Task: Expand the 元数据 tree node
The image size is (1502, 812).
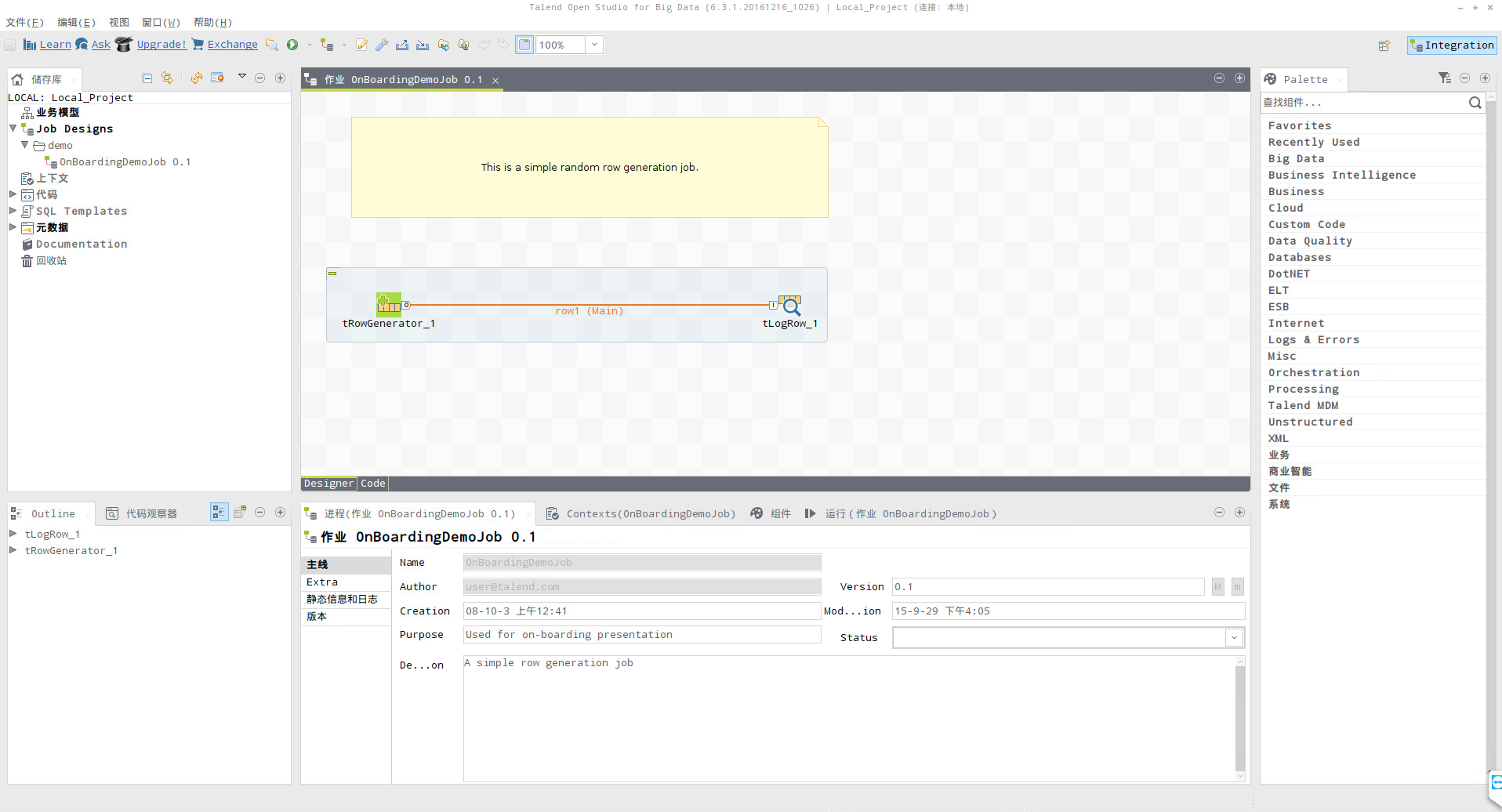Action: point(13,227)
